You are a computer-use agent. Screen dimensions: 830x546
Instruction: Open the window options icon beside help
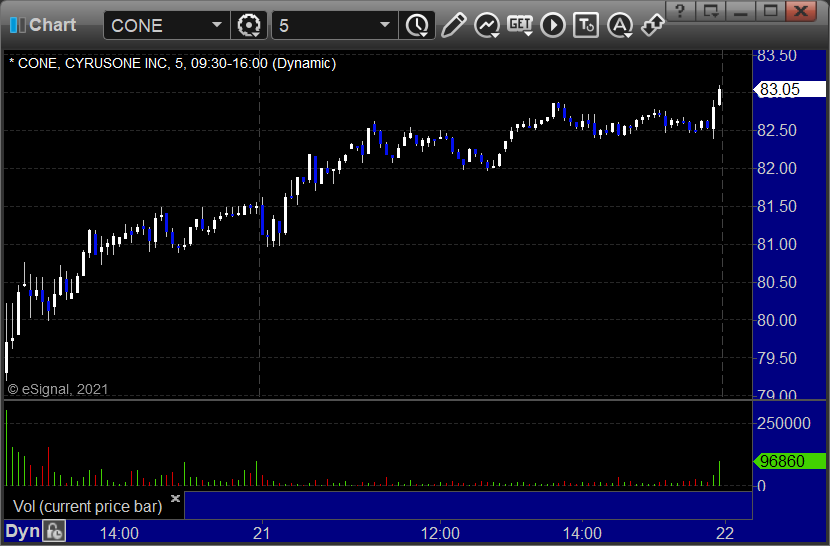[x=710, y=11]
